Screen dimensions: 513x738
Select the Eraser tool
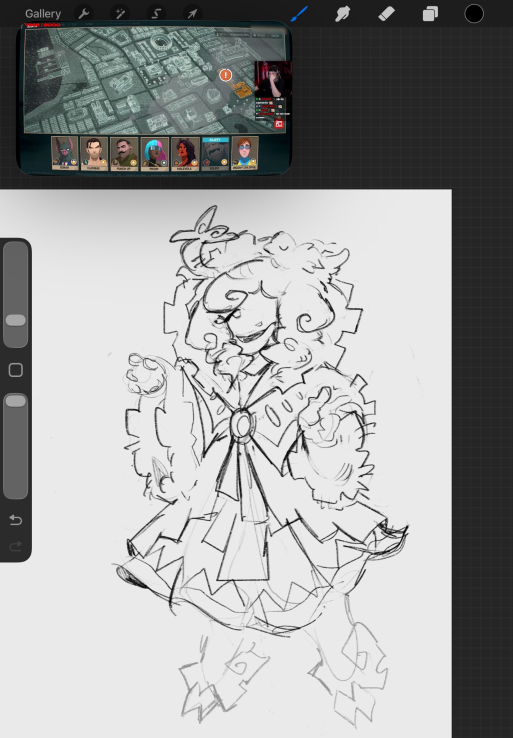coord(386,14)
